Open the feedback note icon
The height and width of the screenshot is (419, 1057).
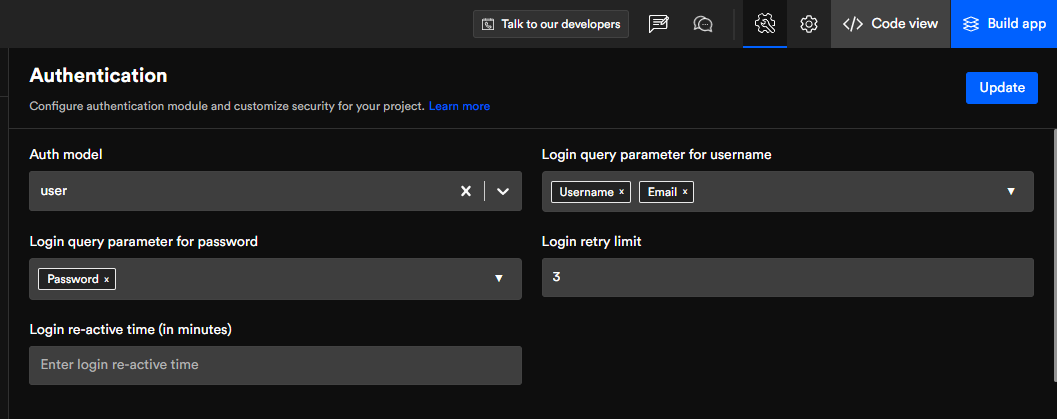658,24
